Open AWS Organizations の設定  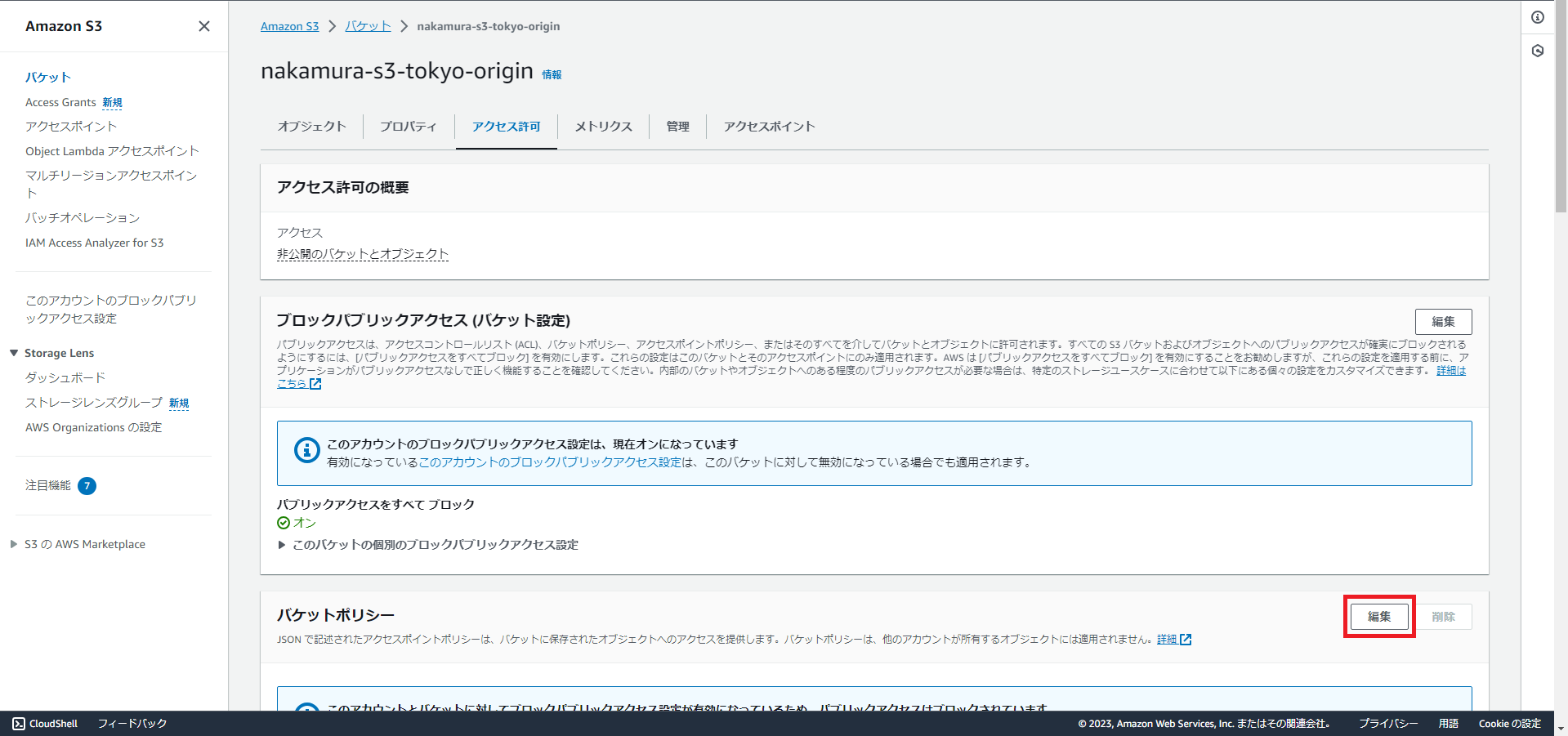93,427
